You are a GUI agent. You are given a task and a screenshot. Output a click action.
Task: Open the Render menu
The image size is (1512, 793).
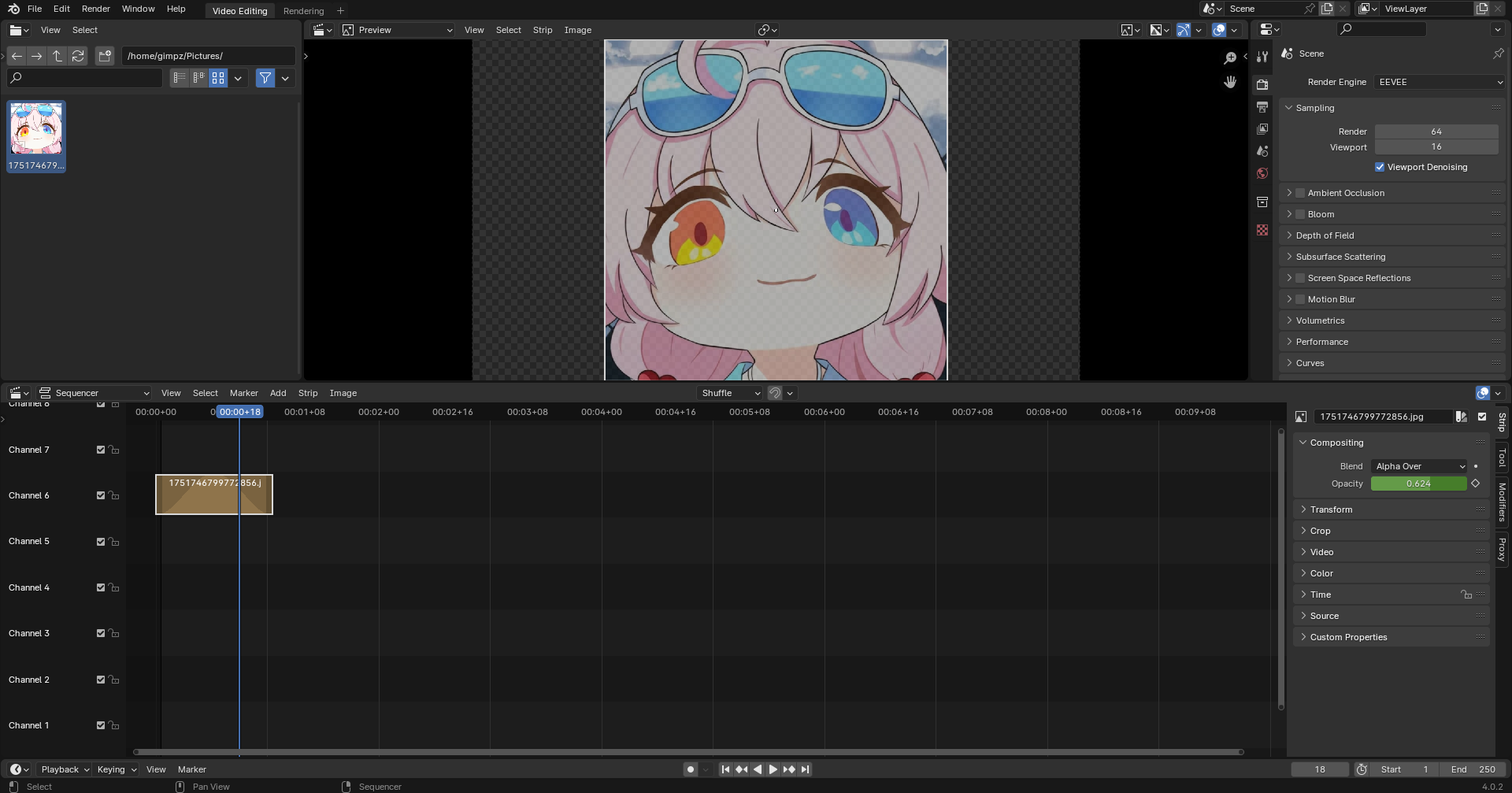click(x=95, y=9)
